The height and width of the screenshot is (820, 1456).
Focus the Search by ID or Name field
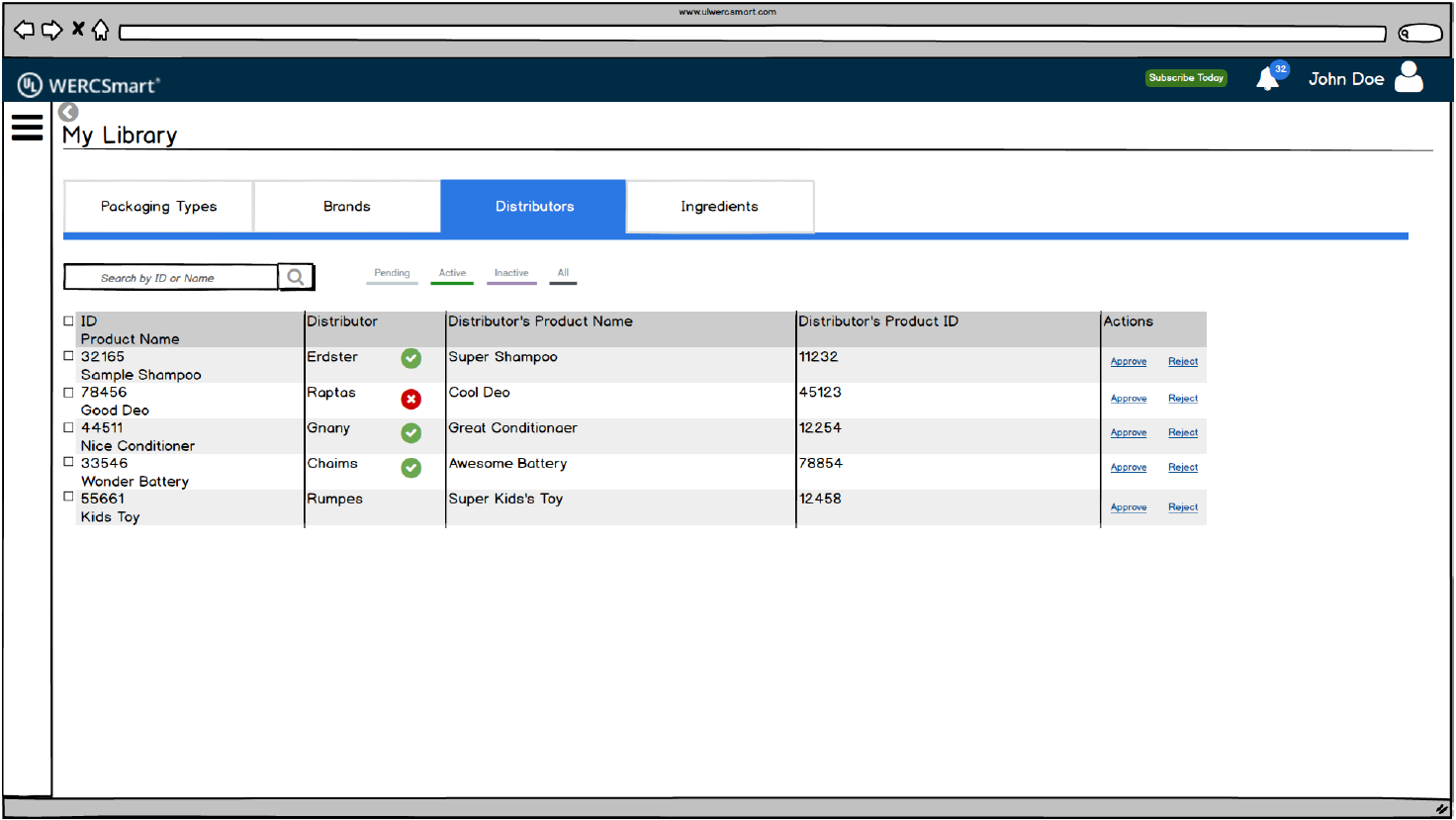click(x=170, y=278)
